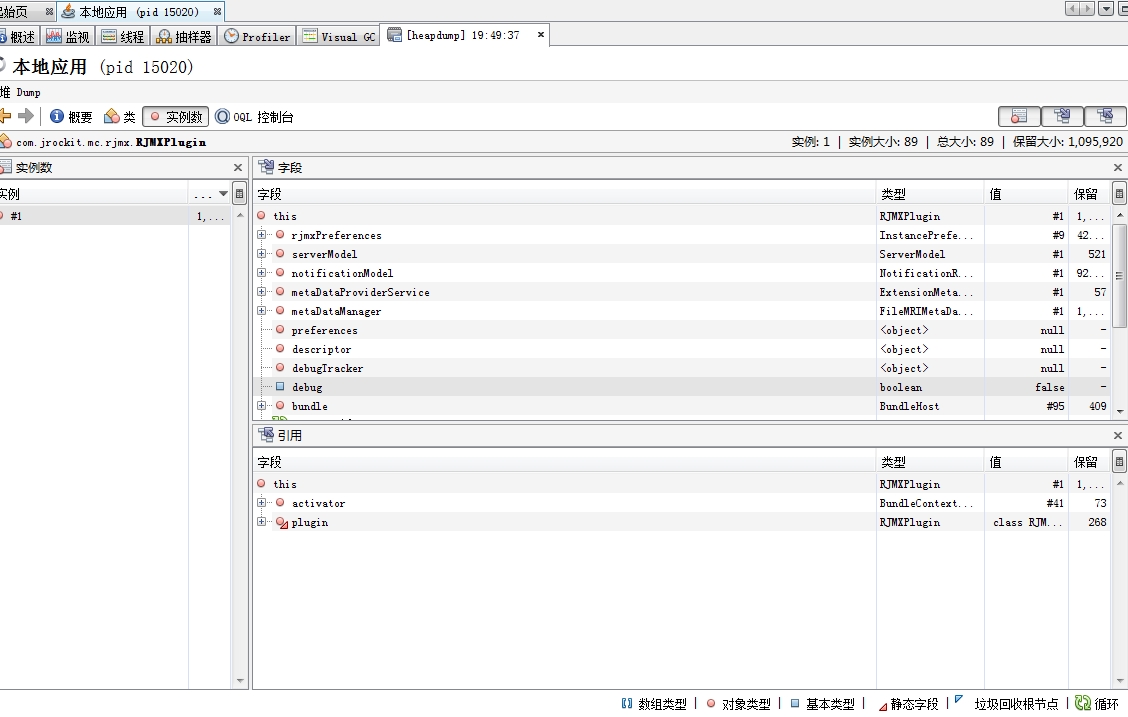The width and height of the screenshot is (1128, 717).
Task: Toggle instances panel visibility button at top right
Action: 1019,116
